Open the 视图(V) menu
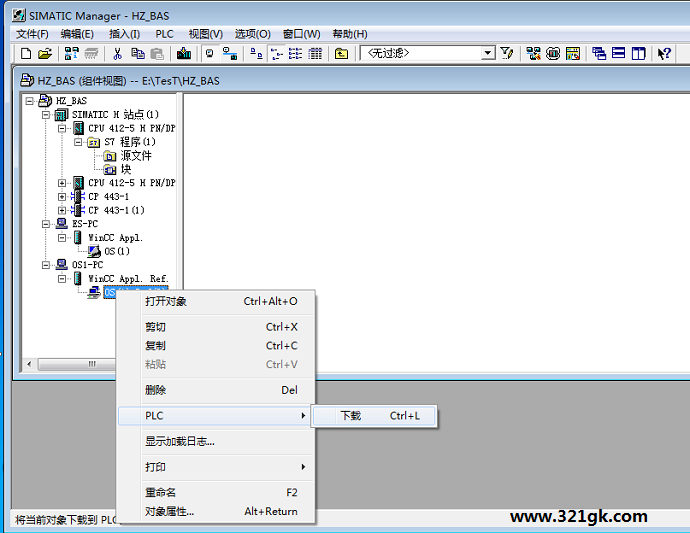 point(206,34)
